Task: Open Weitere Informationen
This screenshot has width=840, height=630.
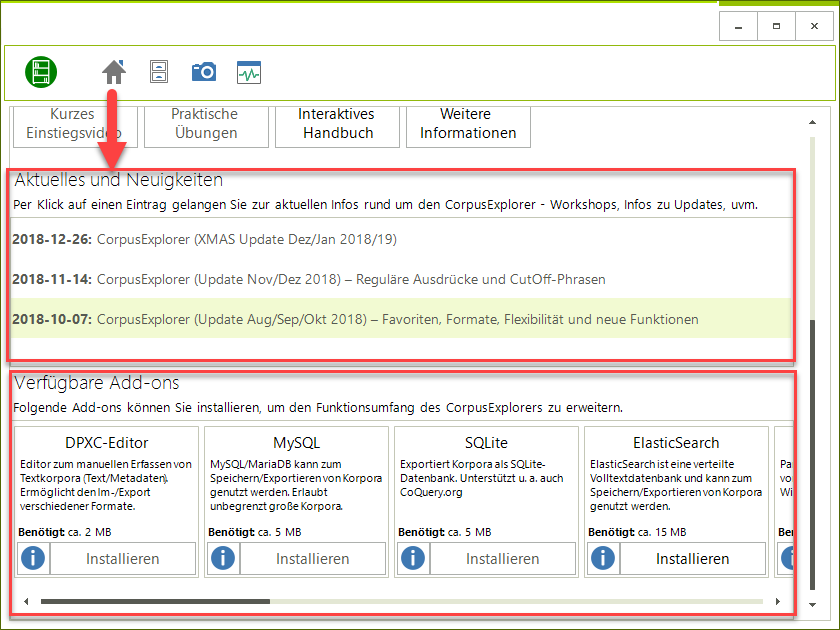Action: [x=468, y=124]
